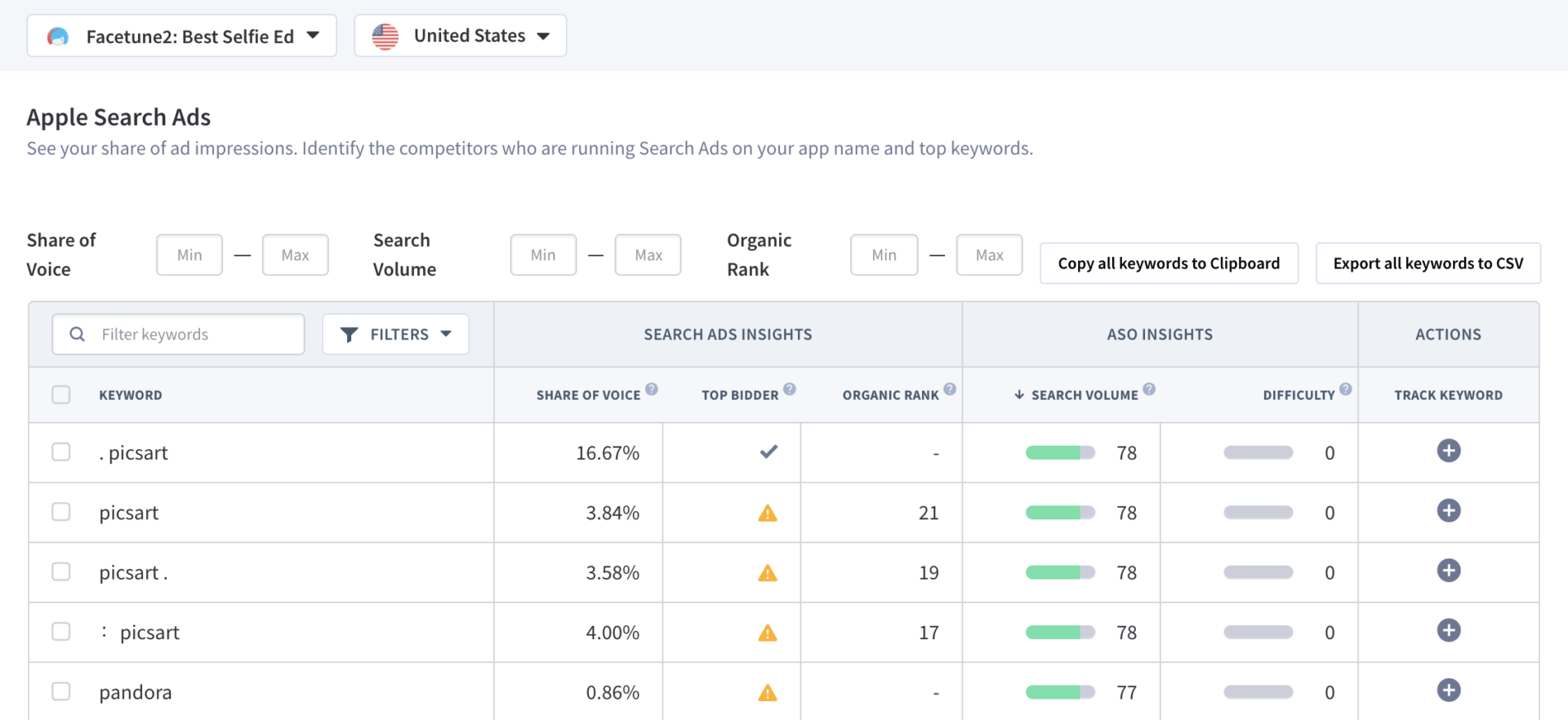Click the search magnifier icon in keyword filter
This screenshot has height=720, width=1568.
(78, 334)
